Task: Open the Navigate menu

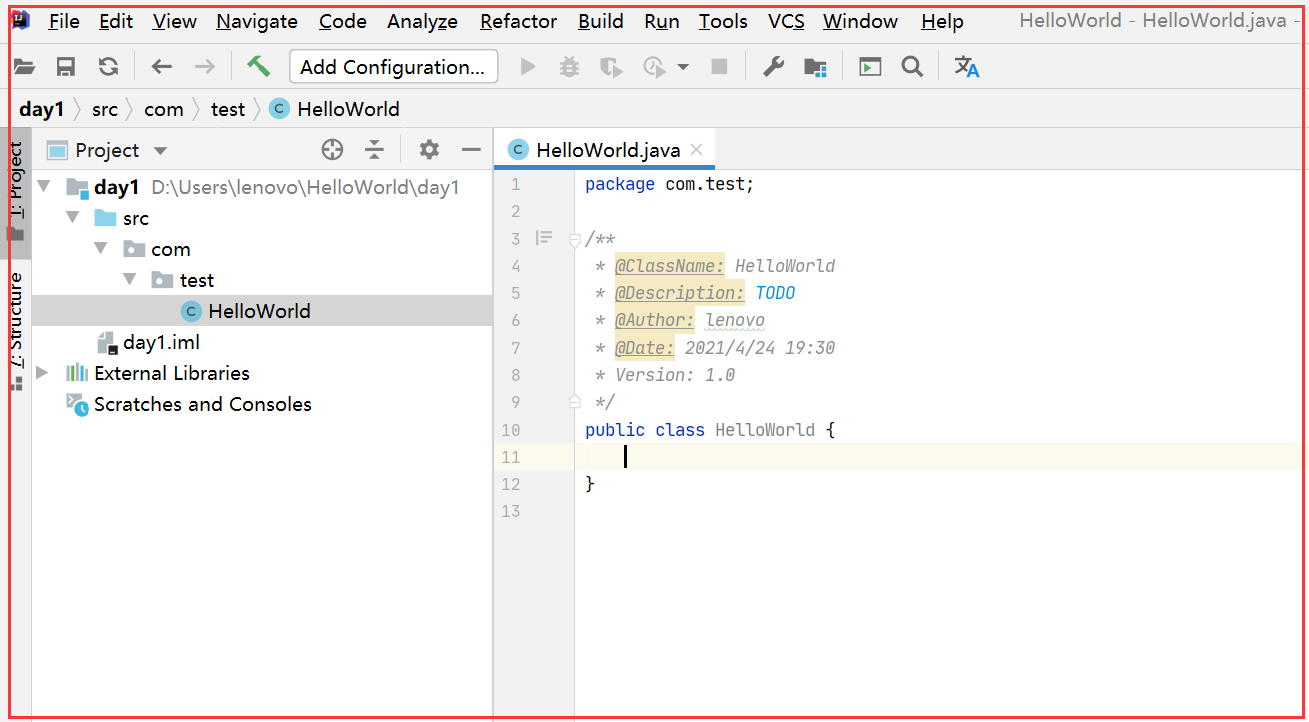Action: click(257, 21)
